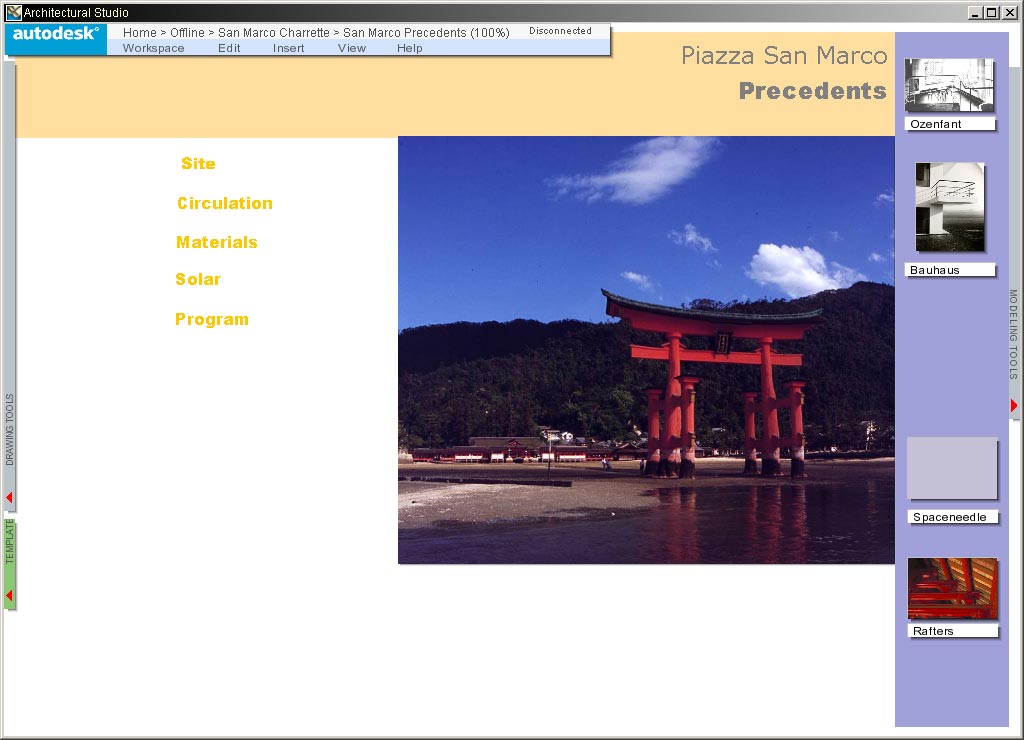The image size is (1024, 740).
Task: Select the empty Spaceneedle thumbnail
Action: (952, 468)
